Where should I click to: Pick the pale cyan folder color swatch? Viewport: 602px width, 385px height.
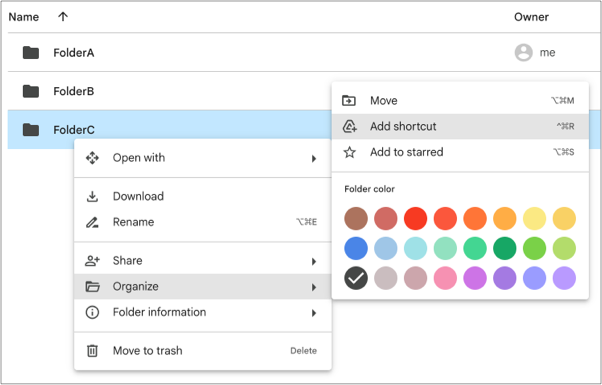click(415, 248)
